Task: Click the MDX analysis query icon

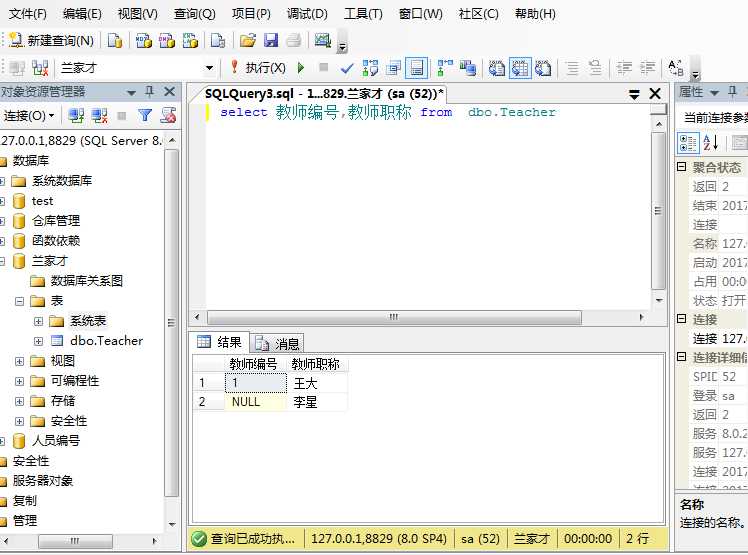Action: pyautogui.click(x=144, y=41)
